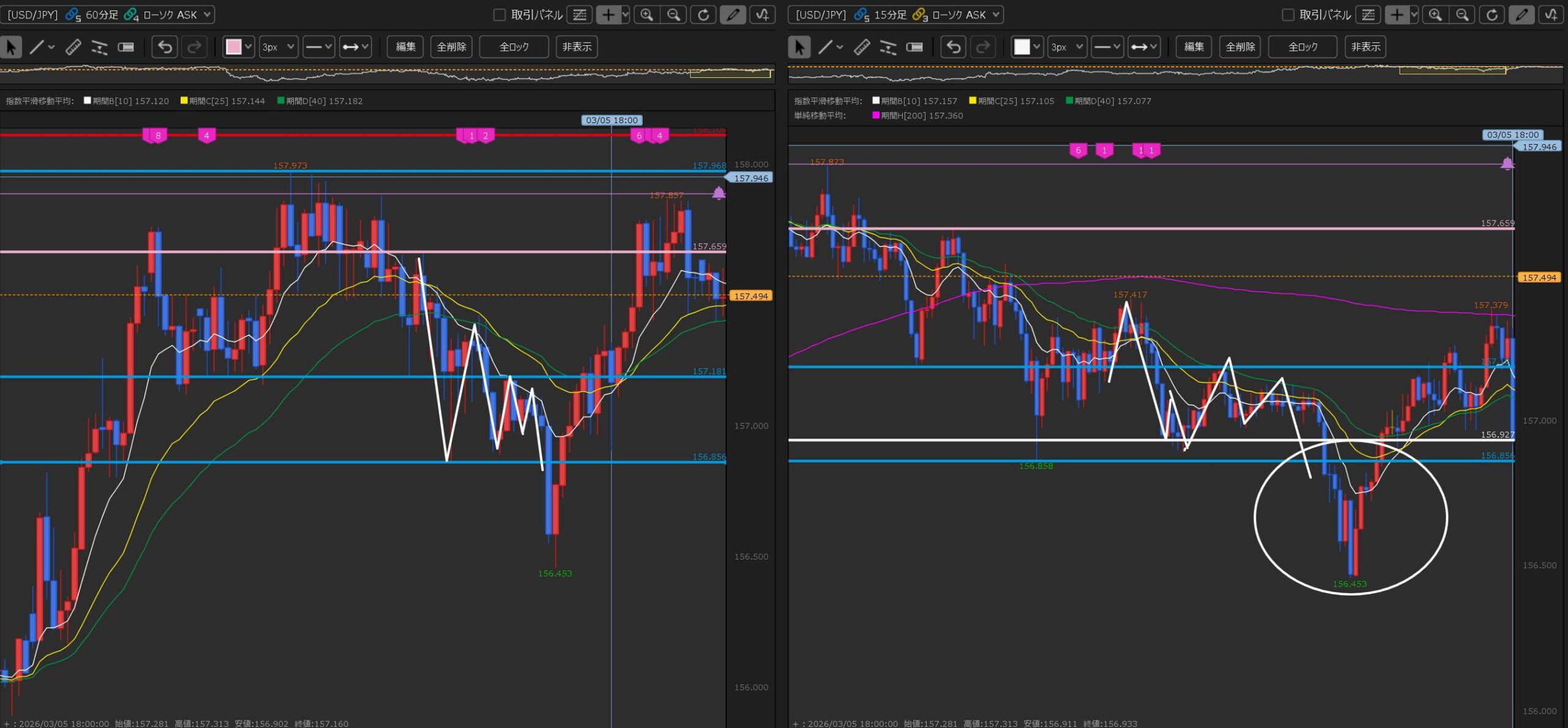The image size is (1568, 728).
Task: Click pink color swatch in left toolbar
Action: 233,47
